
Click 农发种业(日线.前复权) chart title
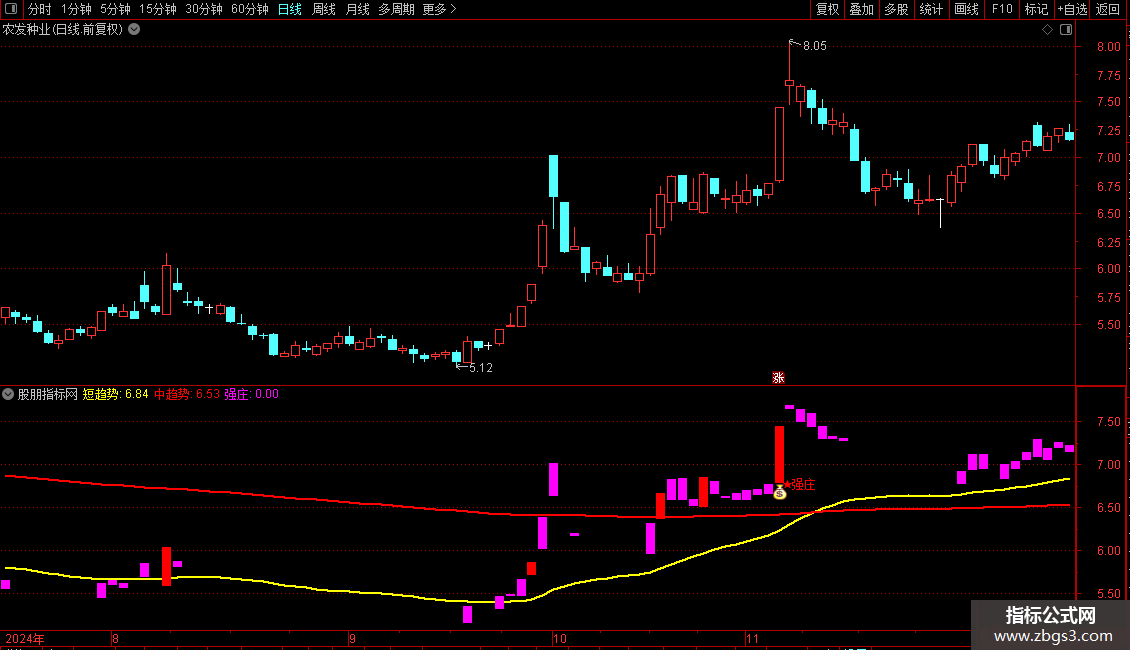(x=63, y=30)
